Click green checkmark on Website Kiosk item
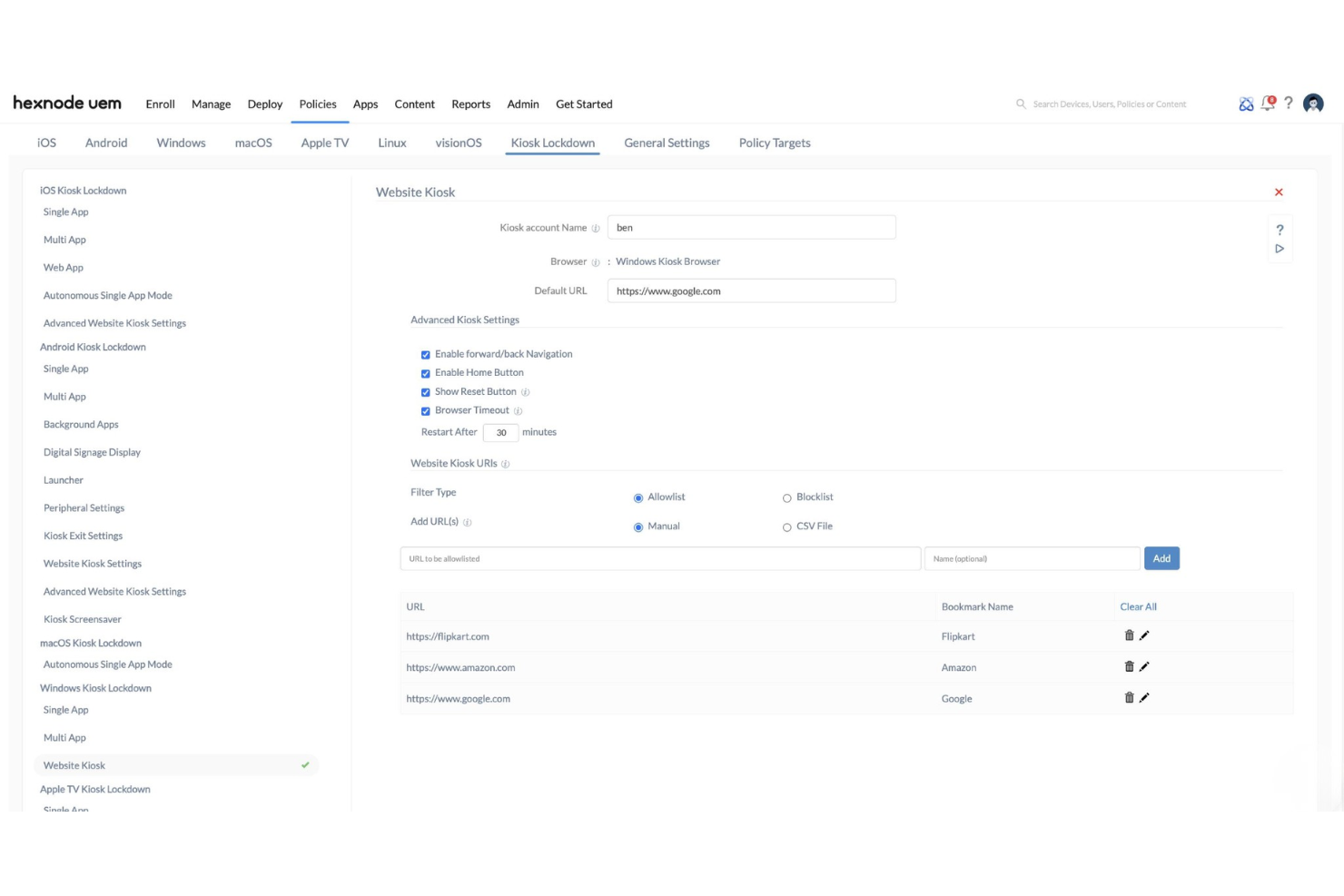The image size is (1344, 896). click(305, 765)
